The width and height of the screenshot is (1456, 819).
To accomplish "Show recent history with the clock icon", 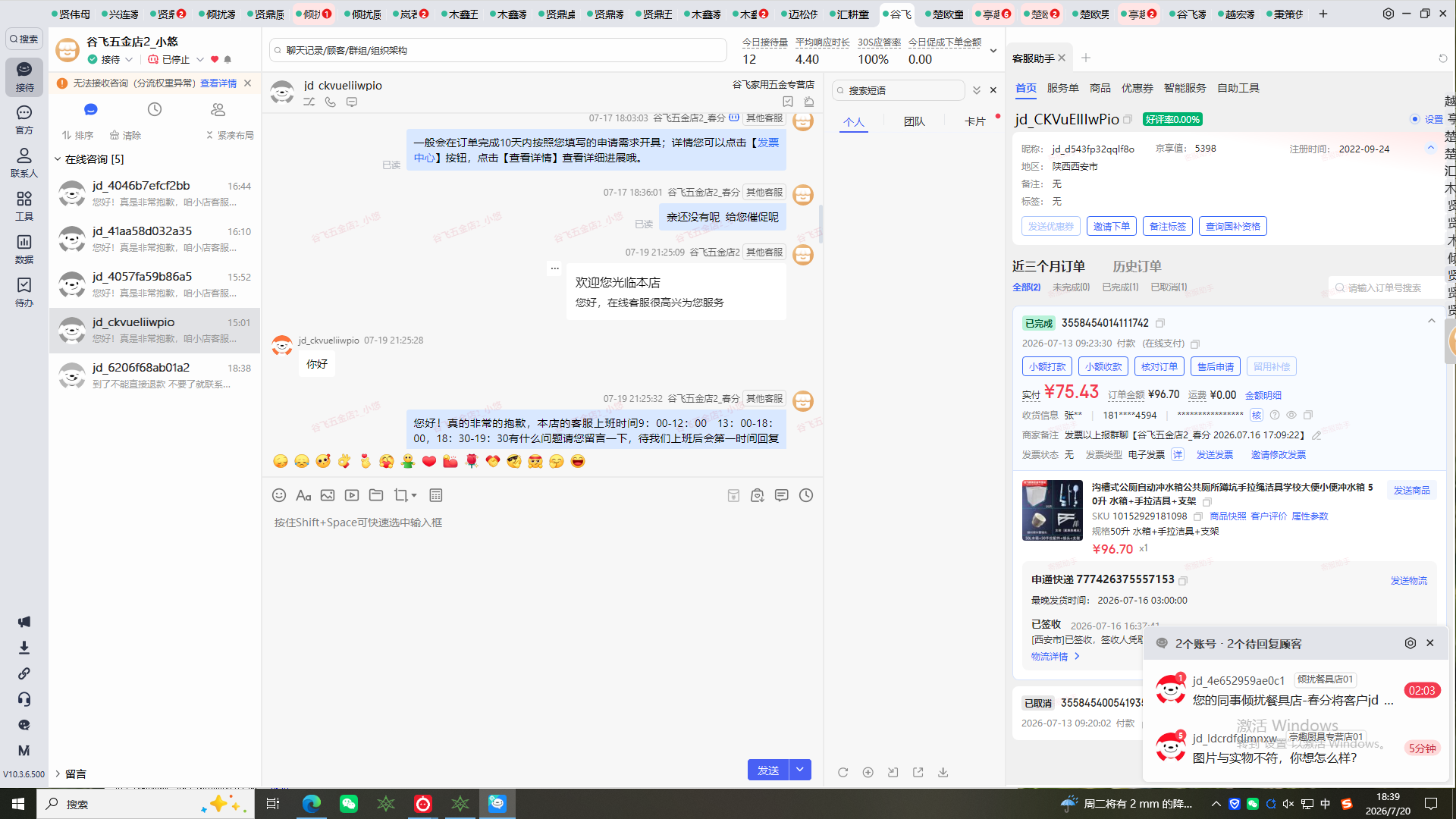I will coord(155,110).
